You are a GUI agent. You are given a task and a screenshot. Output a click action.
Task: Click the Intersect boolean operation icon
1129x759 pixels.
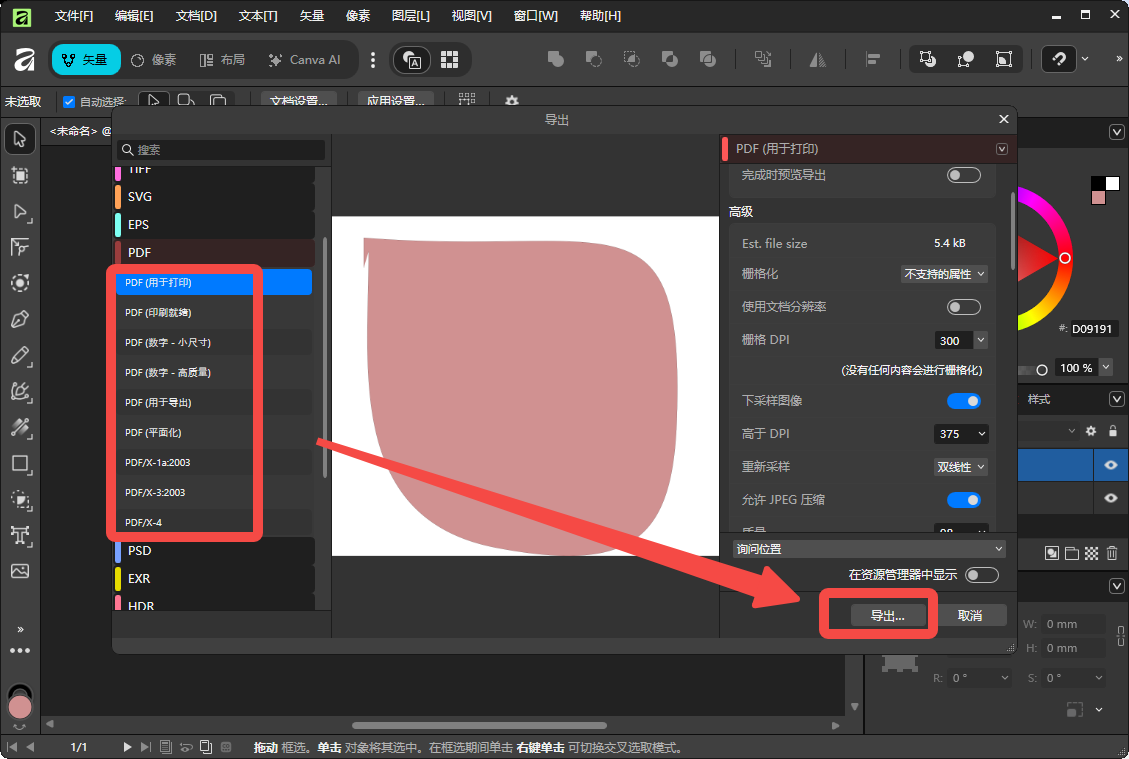pos(631,59)
